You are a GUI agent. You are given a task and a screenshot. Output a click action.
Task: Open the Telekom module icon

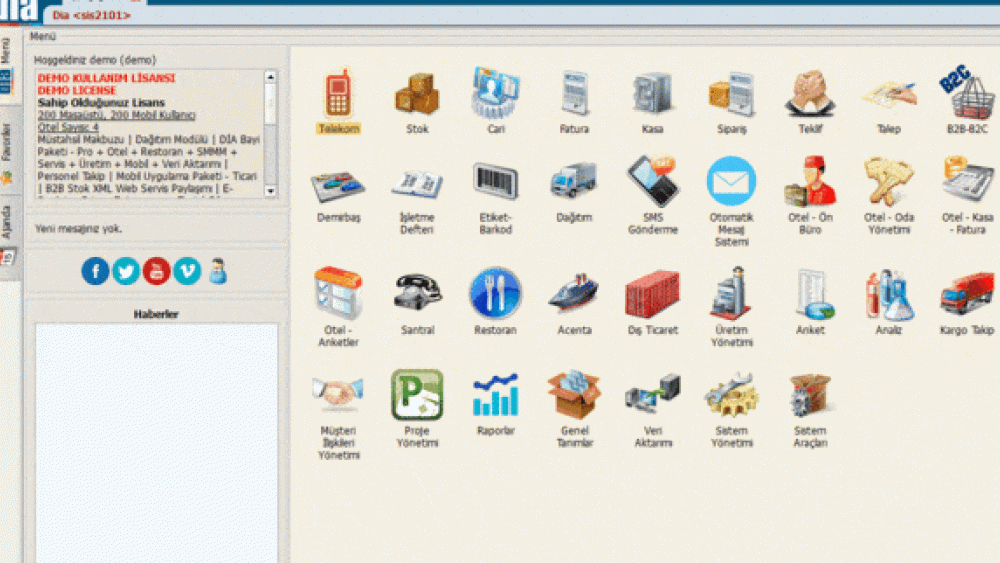coord(338,95)
